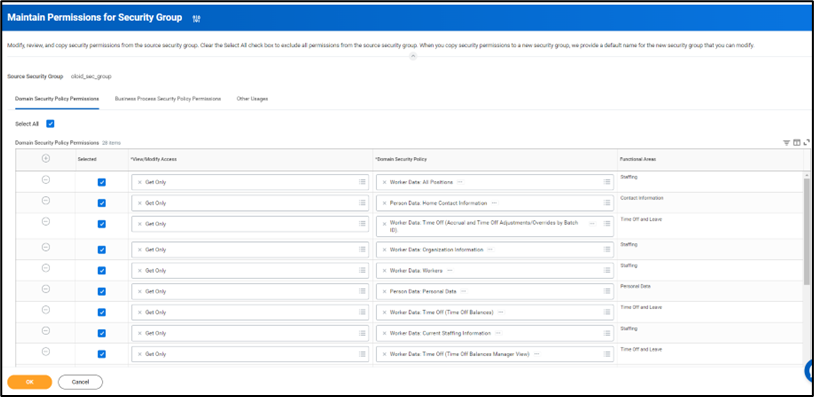814x397 pixels.
Task: Open related actions for Worker Data: Workers
Action: coord(450,270)
